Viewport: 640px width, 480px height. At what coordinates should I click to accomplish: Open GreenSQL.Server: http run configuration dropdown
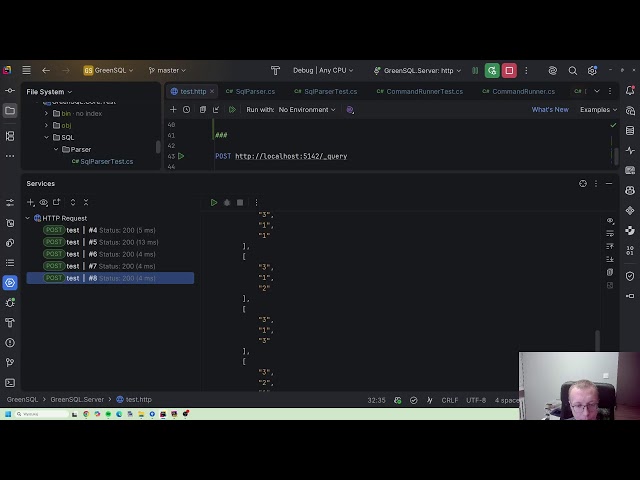417,70
